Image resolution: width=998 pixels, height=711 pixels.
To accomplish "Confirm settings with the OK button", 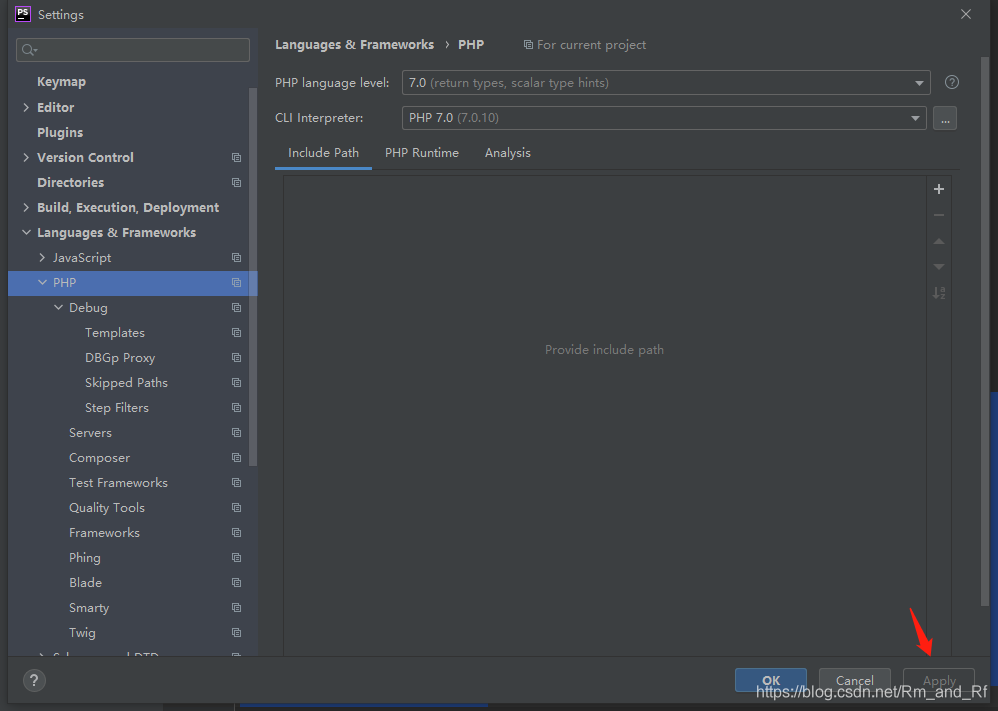I will (x=771, y=680).
